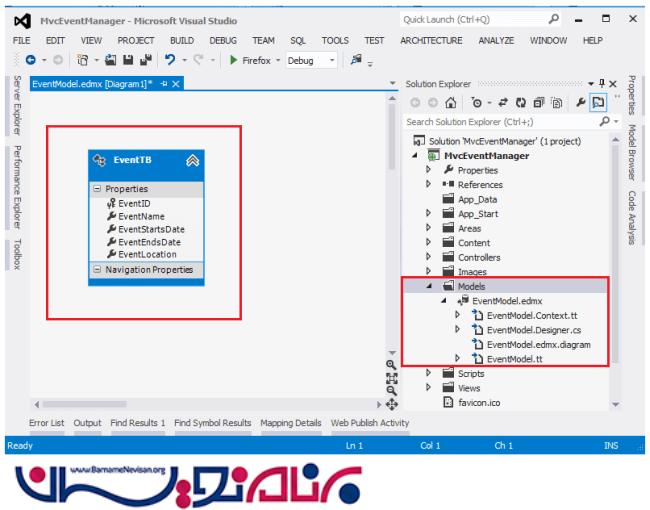Expand EventModel.Designer.cs node
650x510 pixels.
(x=458, y=329)
